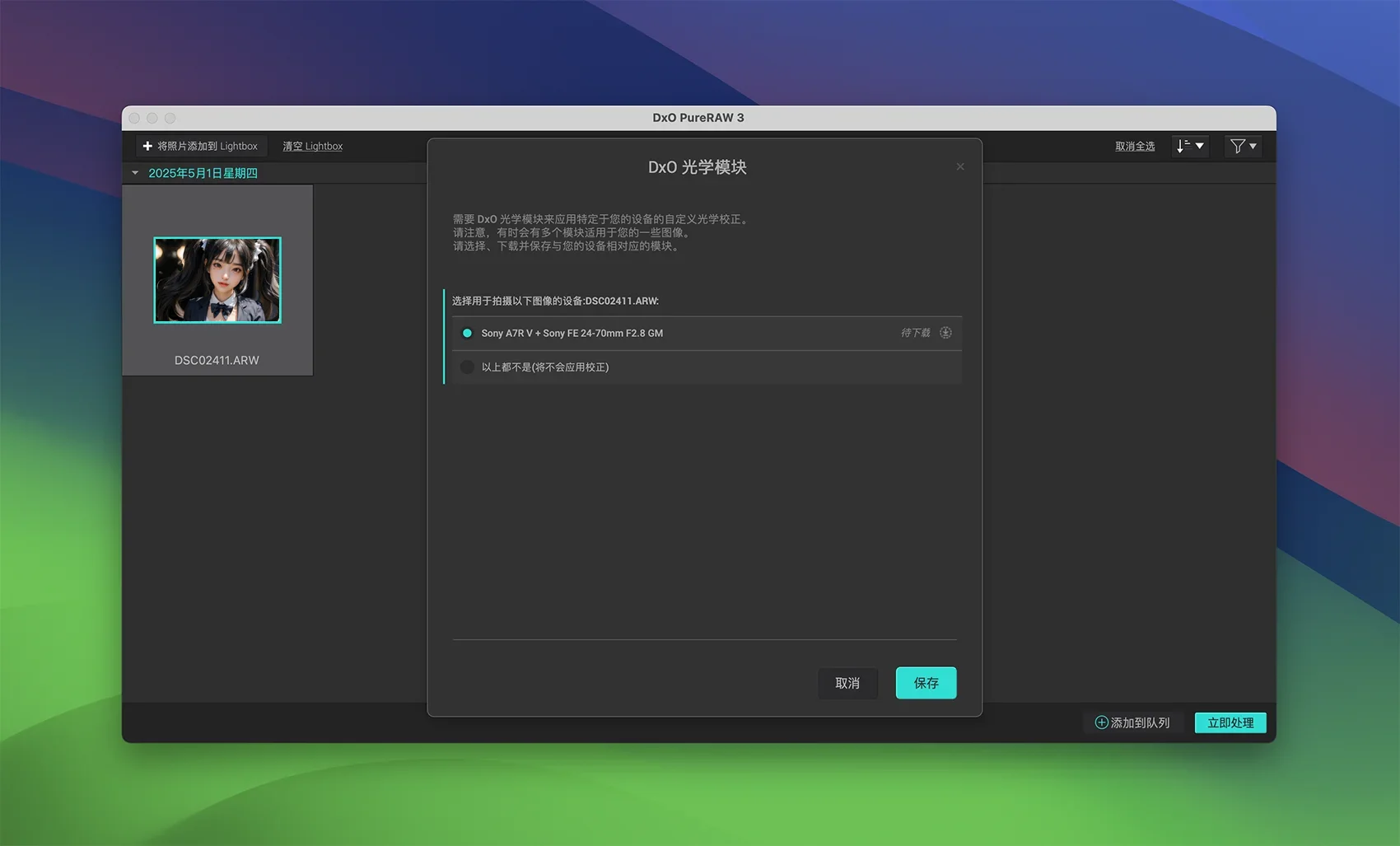1400x846 pixels.
Task: Click the 立即处理 button
Action: coord(1230,722)
